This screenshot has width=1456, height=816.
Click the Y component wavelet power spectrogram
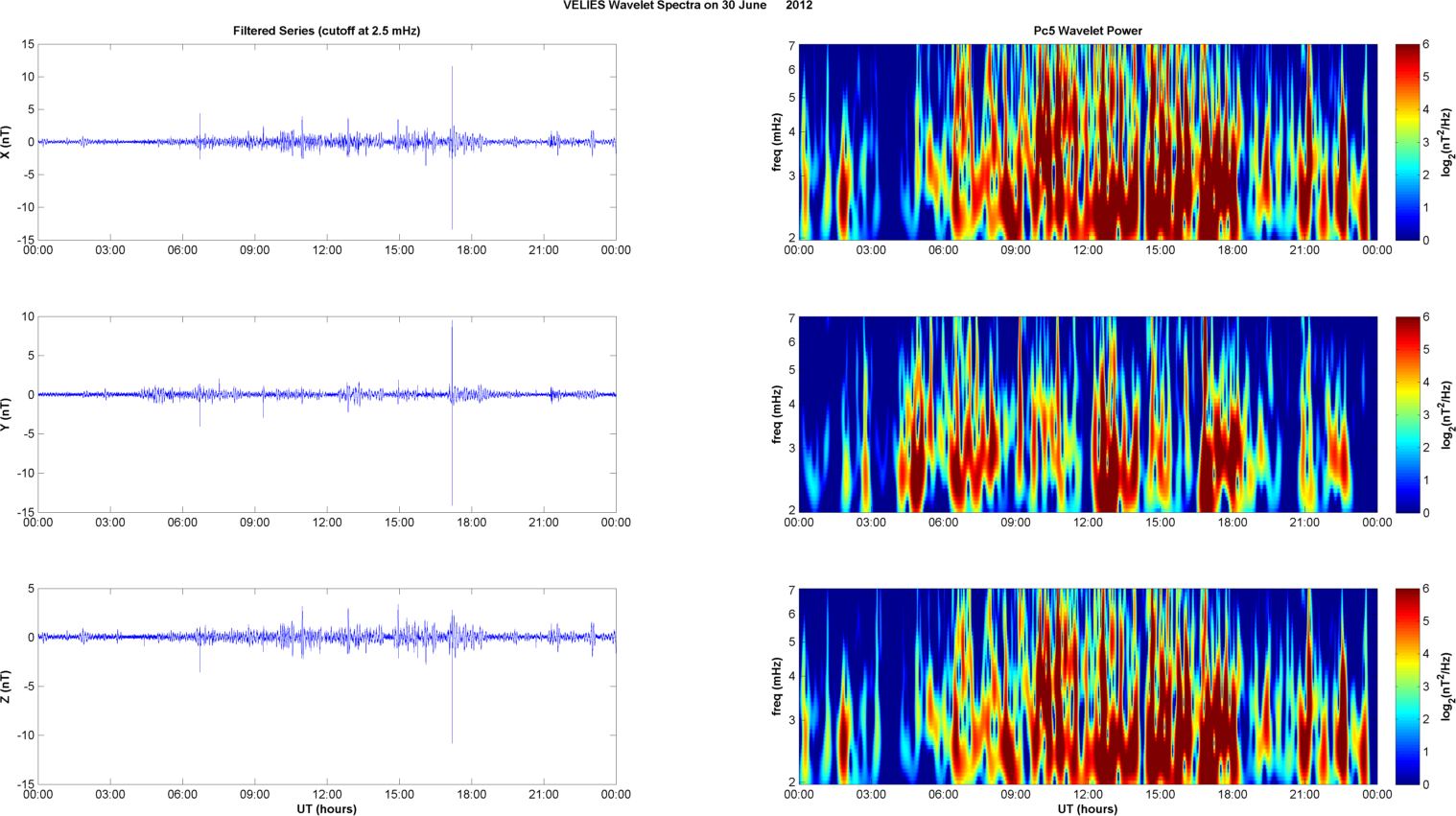(x=1088, y=414)
